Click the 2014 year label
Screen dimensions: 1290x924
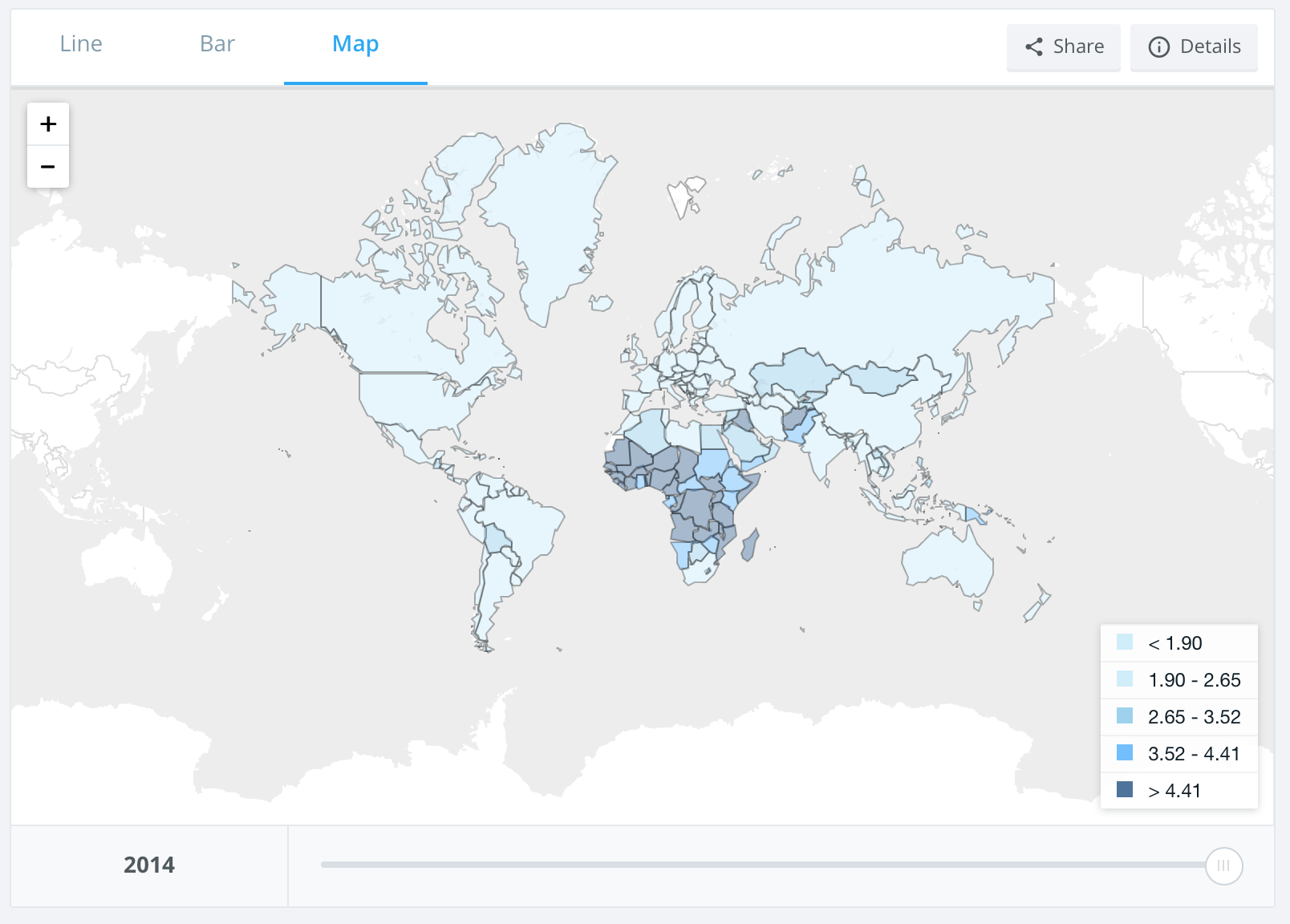(x=149, y=865)
